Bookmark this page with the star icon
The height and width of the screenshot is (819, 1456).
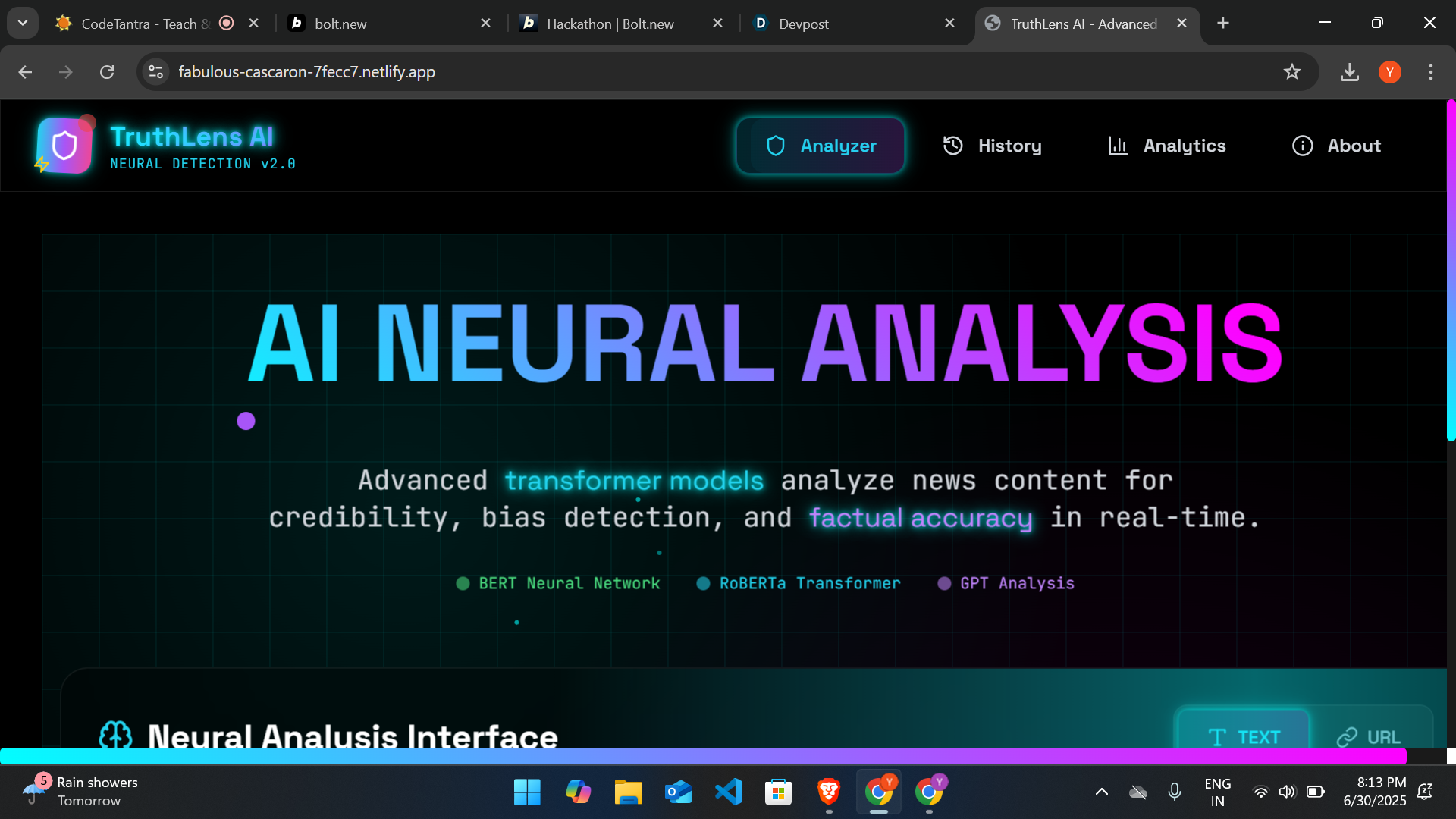coord(1292,72)
